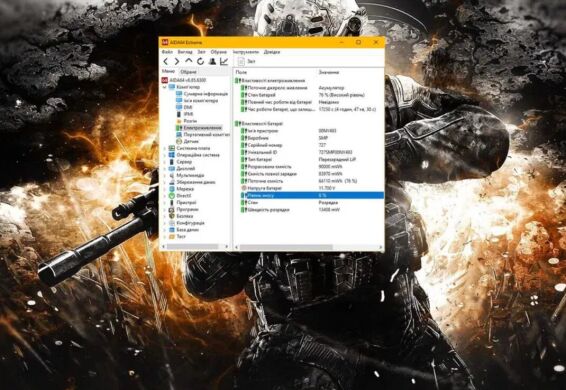Expand the Системна плата node
This screenshot has width=566, height=390.
pos(165,148)
